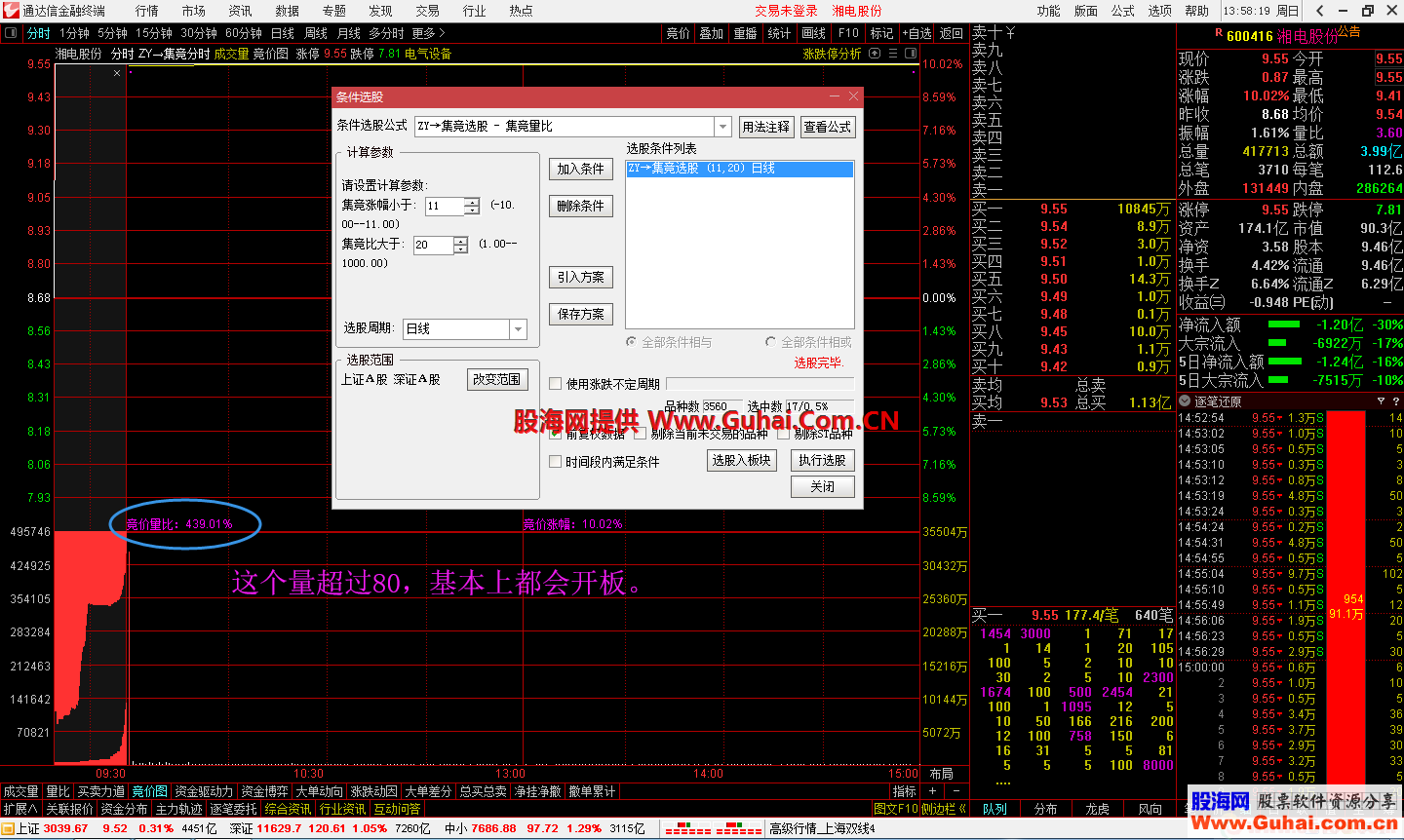Check 时间段内满足条件 checkbox
This screenshot has height=840, width=1404.
point(556,462)
